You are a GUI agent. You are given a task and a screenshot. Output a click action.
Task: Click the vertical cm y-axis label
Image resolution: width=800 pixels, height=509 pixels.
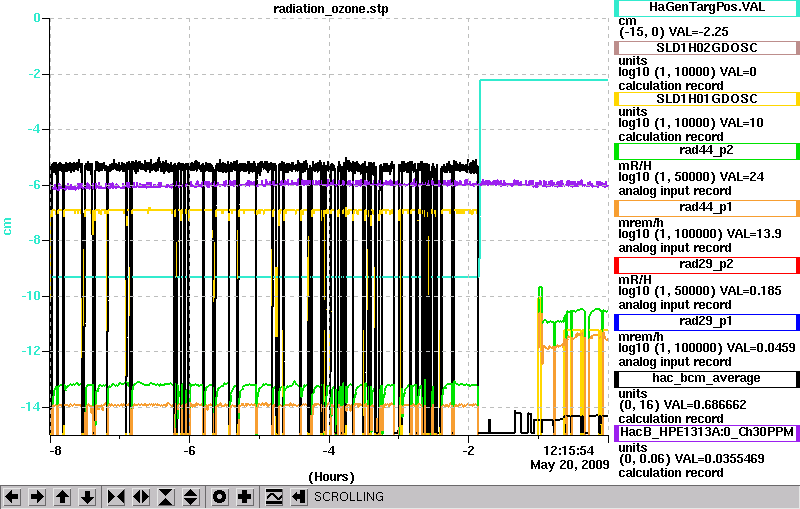point(7,226)
